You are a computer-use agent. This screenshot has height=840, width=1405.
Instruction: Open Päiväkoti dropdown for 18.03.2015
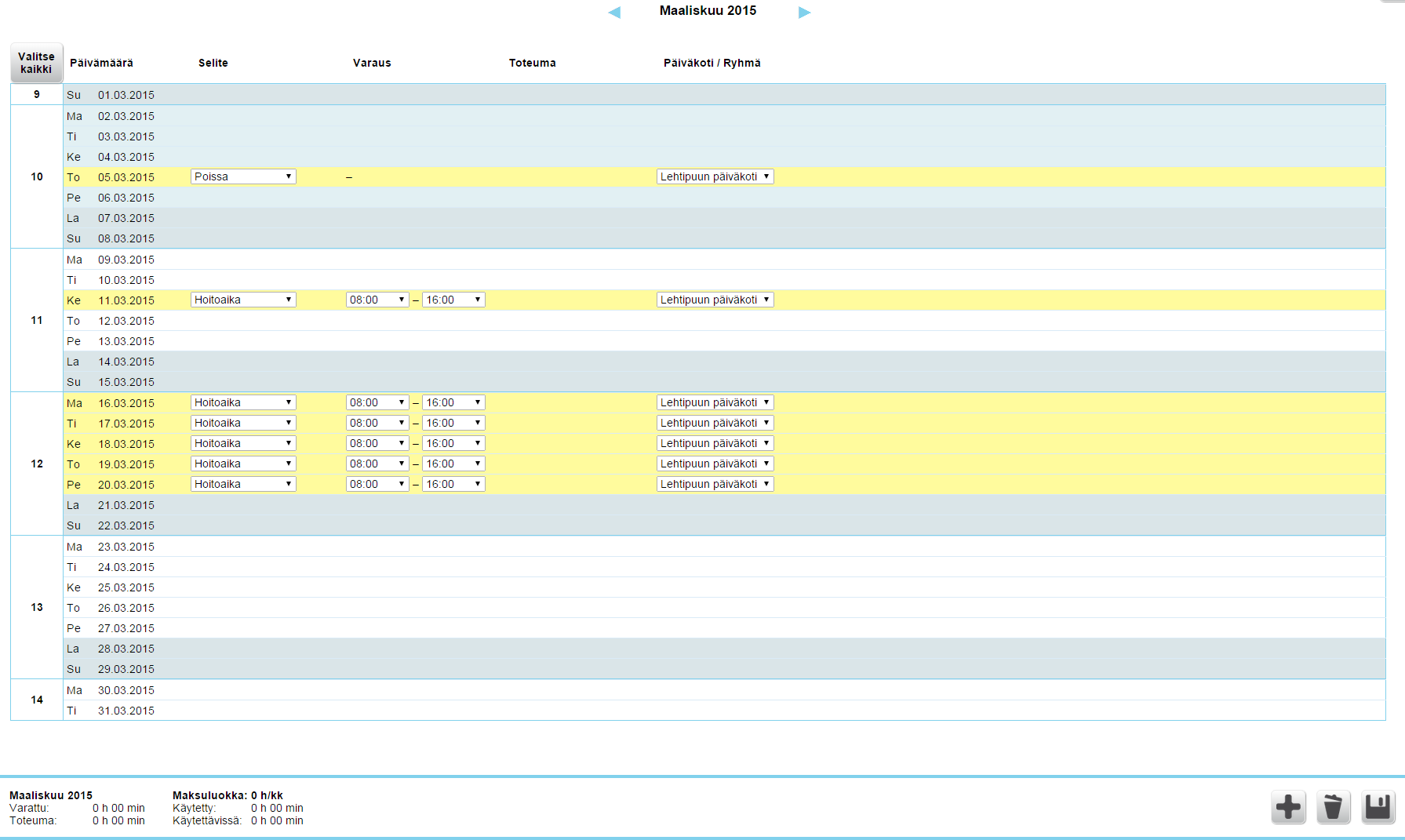pyautogui.click(x=715, y=443)
